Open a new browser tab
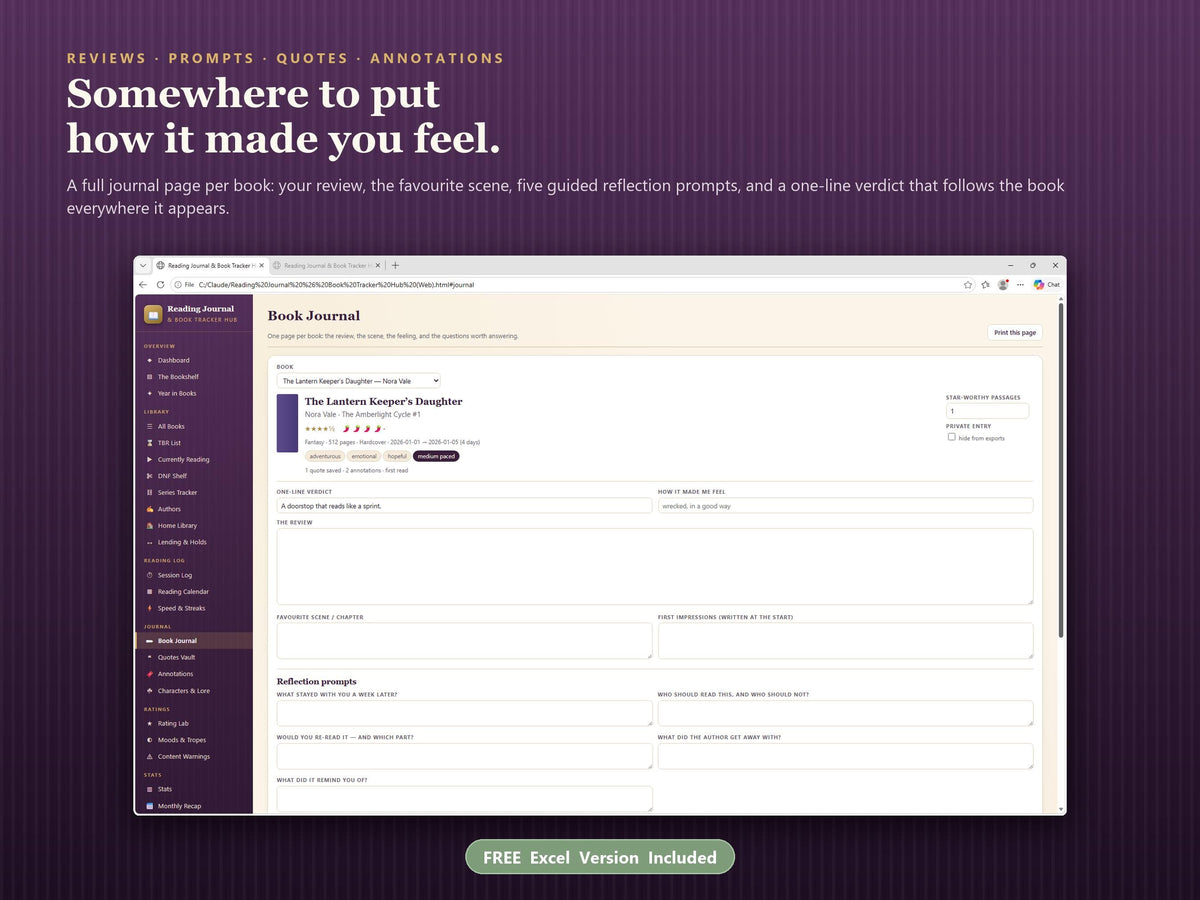1200x900 pixels. [x=395, y=265]
